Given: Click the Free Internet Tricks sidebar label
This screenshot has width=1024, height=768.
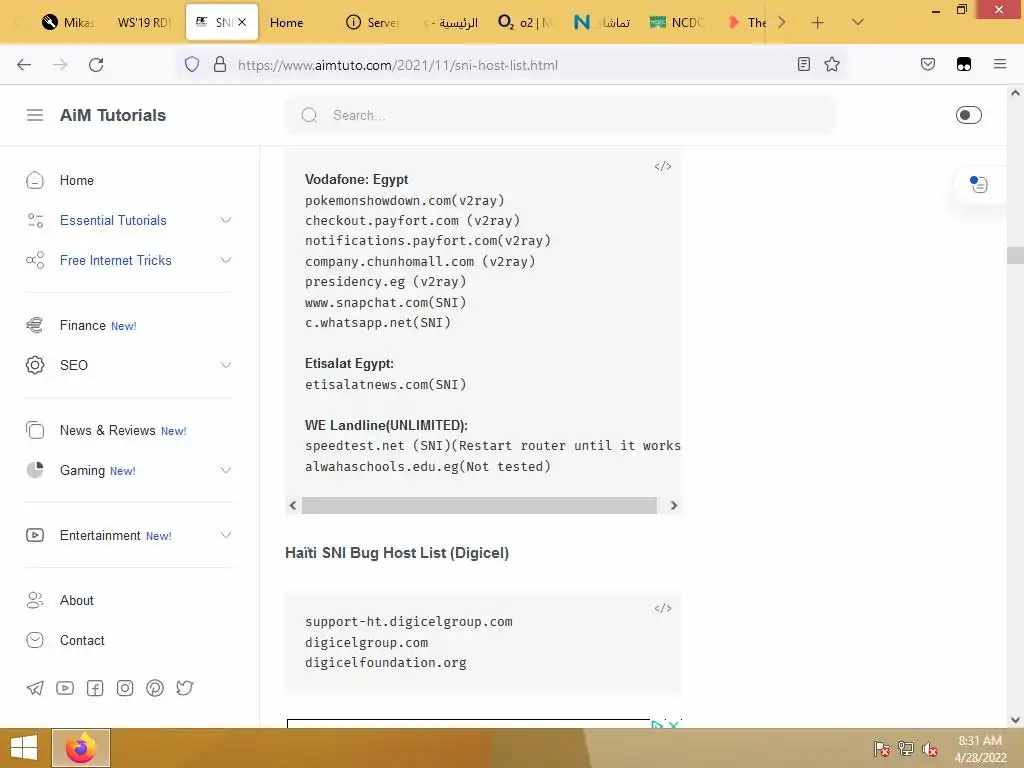Looking at the screenshot, I should [x=116, y=260].
